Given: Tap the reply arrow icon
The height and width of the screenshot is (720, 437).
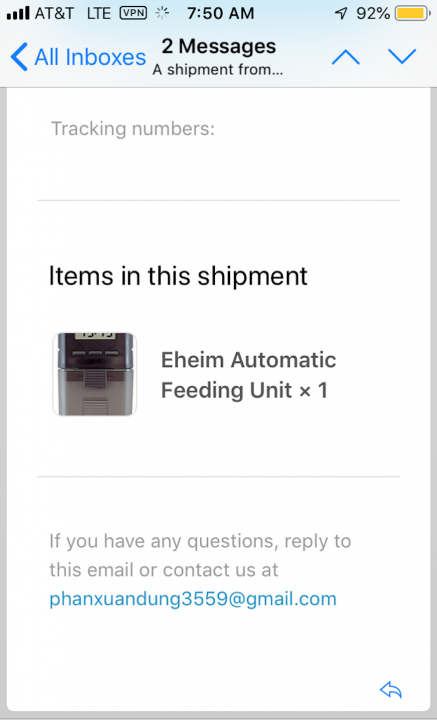Looking at the screenshot, I should [x=391, y=689].
